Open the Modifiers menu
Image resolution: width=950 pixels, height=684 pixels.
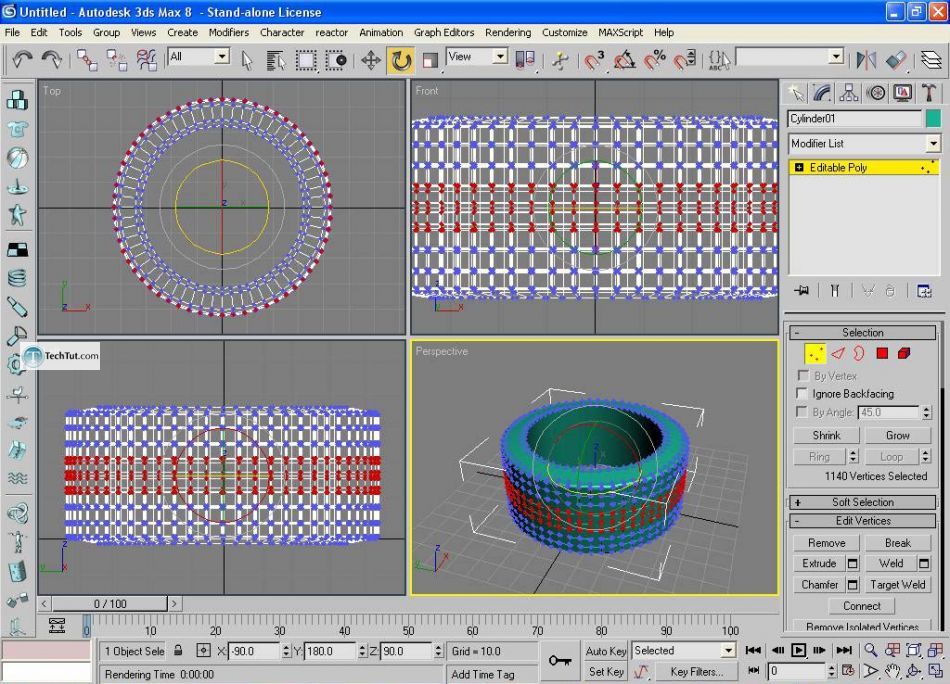(228, 33)
